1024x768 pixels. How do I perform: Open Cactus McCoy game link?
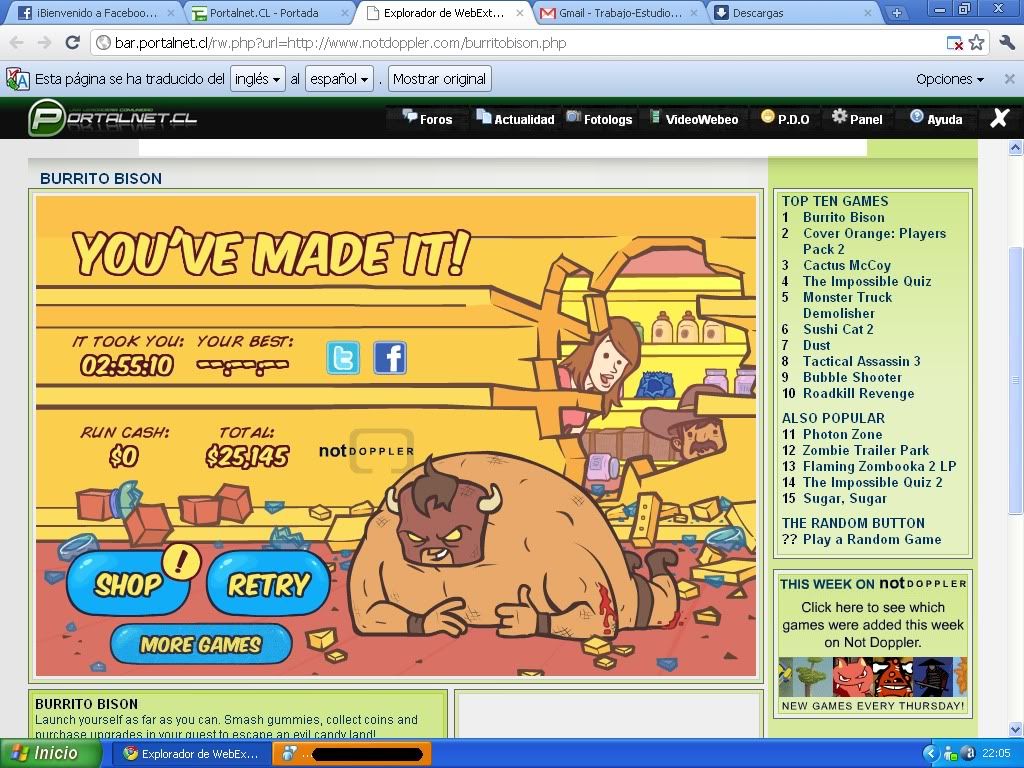(x=847, y=265)
